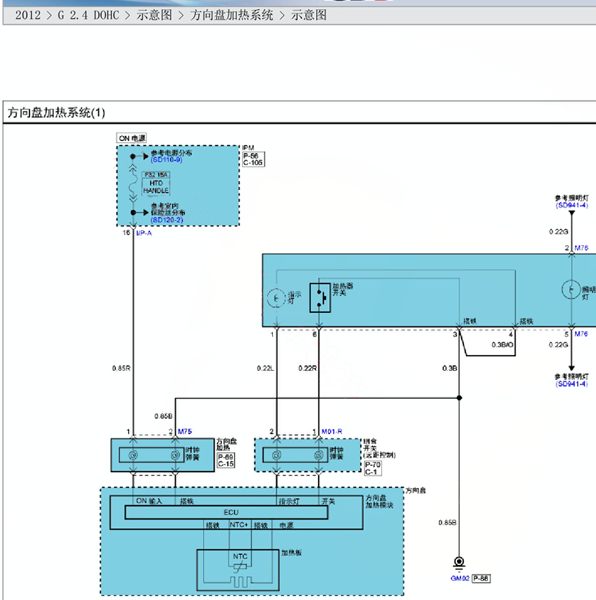Click the P-66 location box
The width and height of the screenshot is (596, 600).
(251, 156)
